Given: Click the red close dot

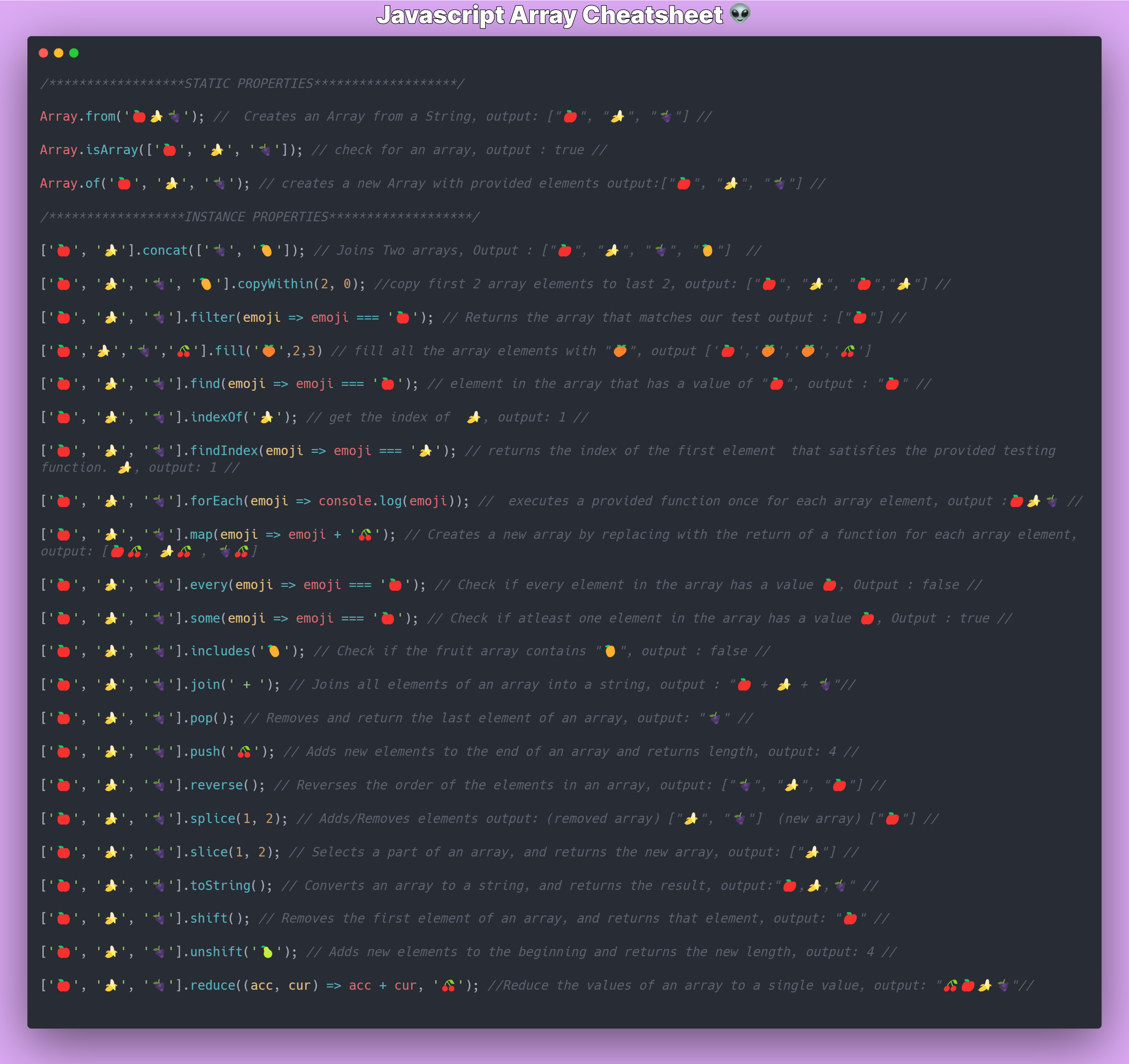Looking at the screenshot, I should 43,53.
